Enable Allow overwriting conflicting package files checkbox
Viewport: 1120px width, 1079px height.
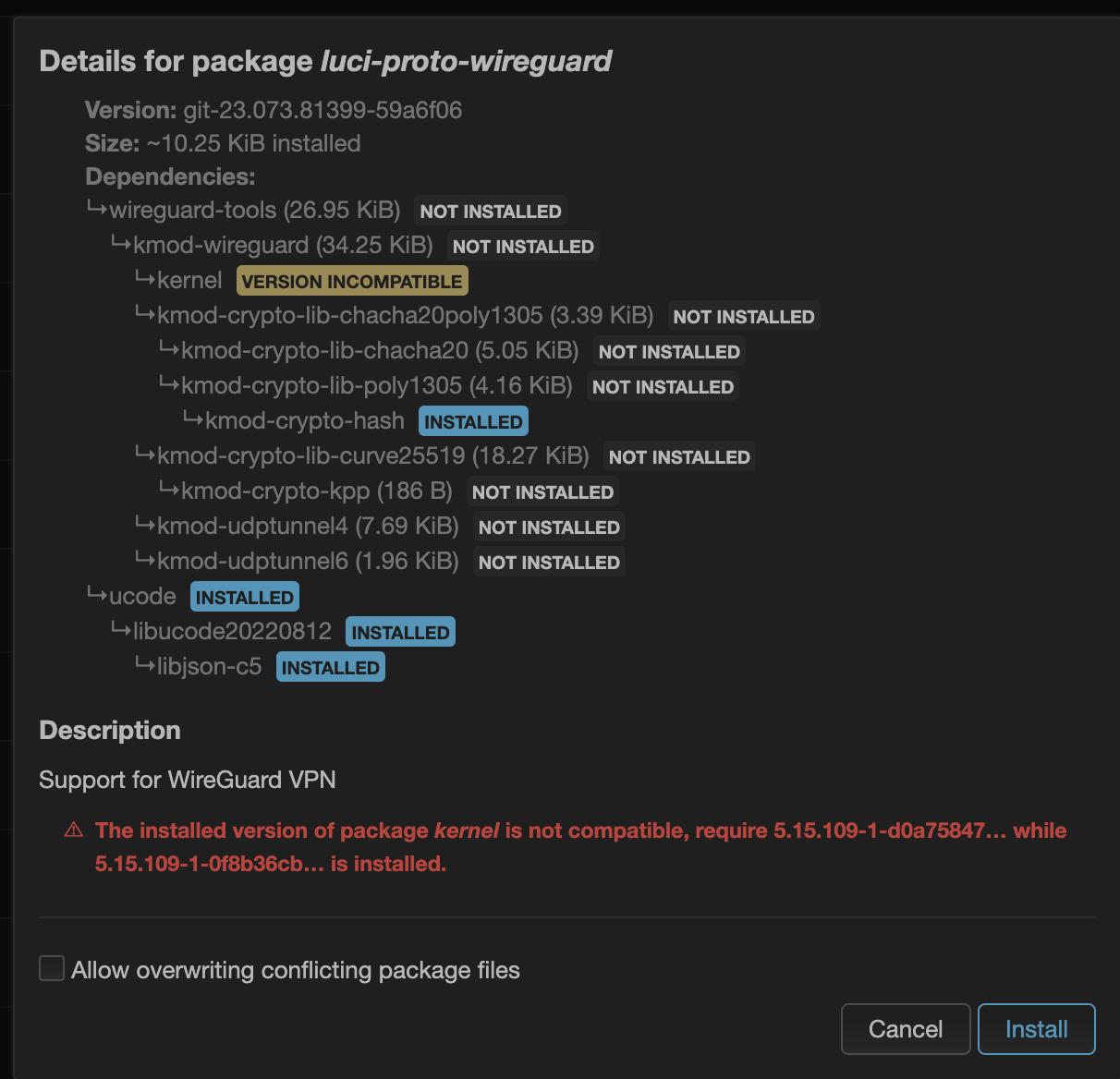click(52, 969)
